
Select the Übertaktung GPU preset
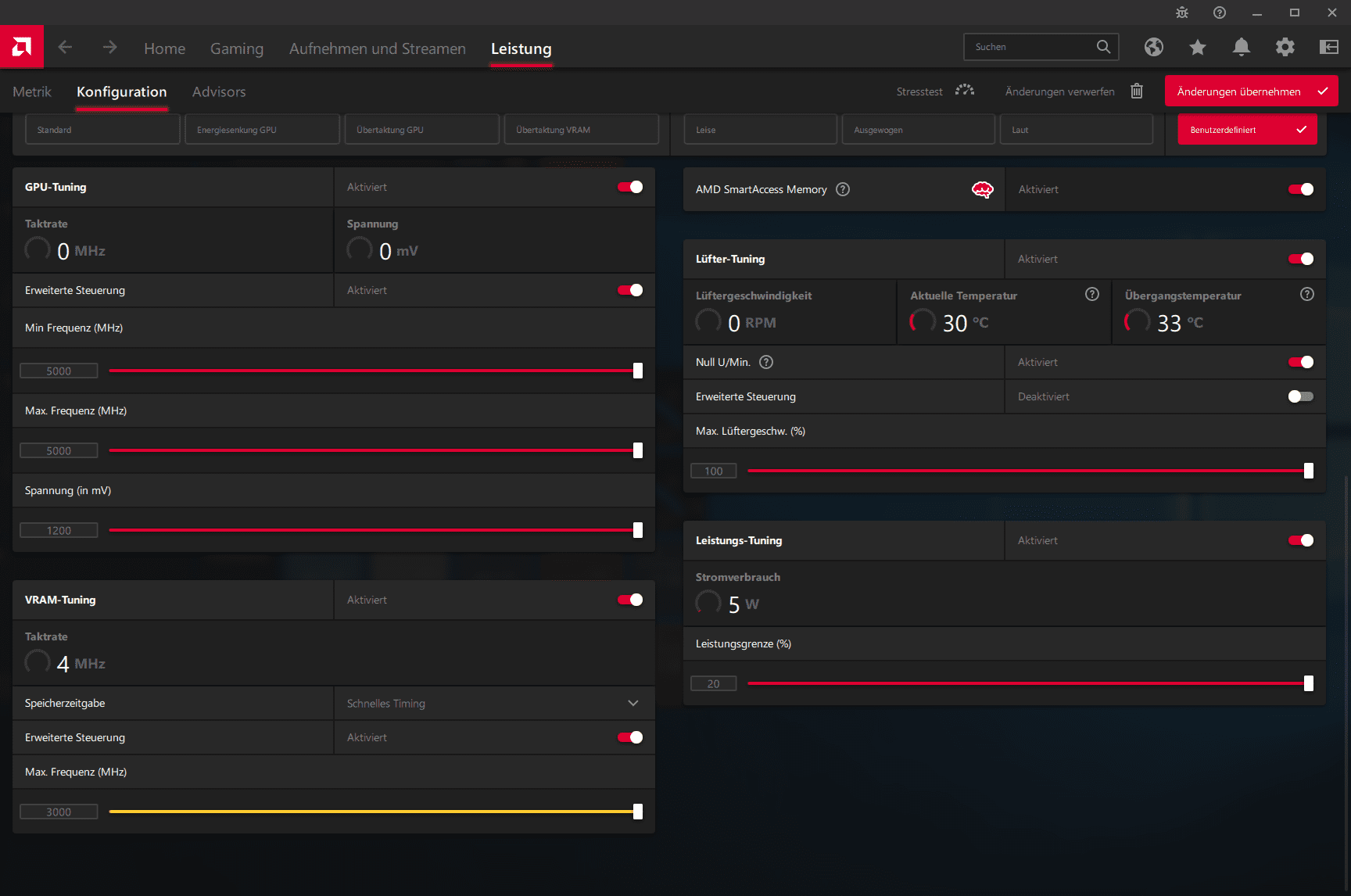pos(421,130)
